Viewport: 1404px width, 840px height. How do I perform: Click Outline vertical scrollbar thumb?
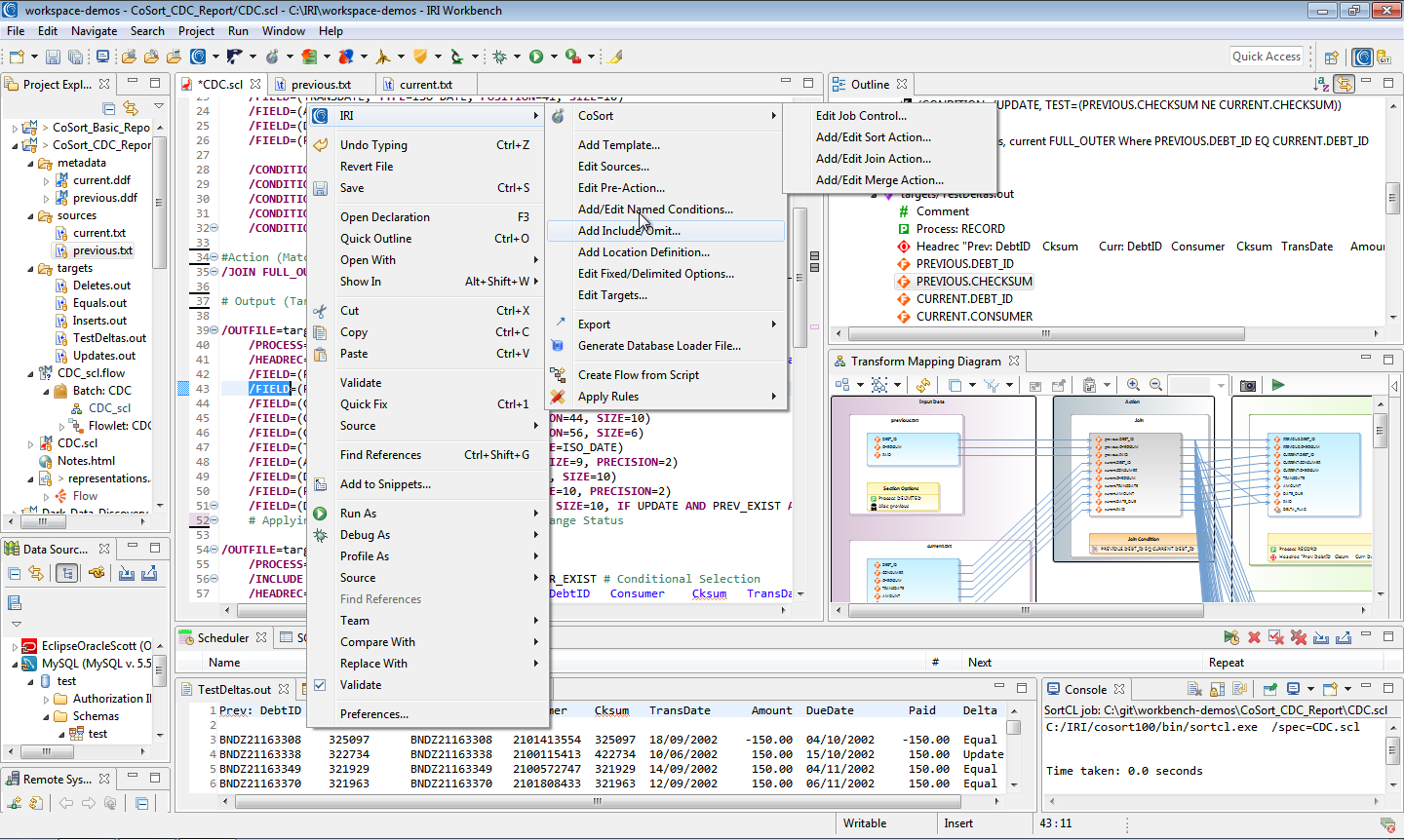pos(1392,198)
